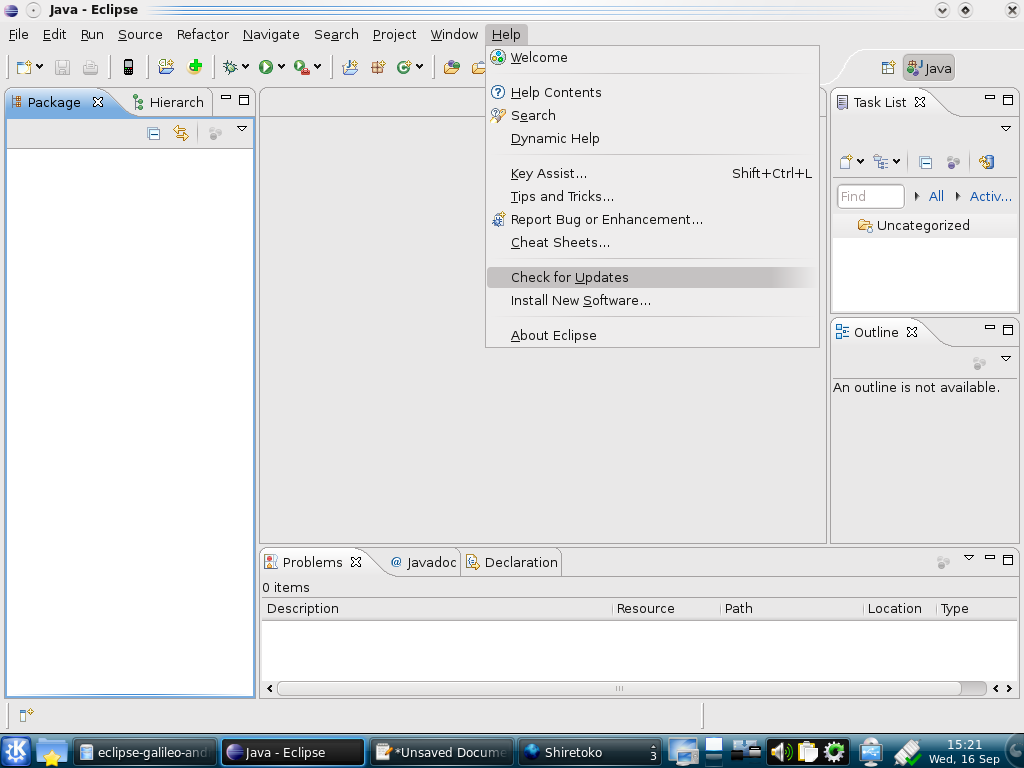Switch to the Problems tab
1024x768 pixels.
pyautogui.click(x=312, y=562)
